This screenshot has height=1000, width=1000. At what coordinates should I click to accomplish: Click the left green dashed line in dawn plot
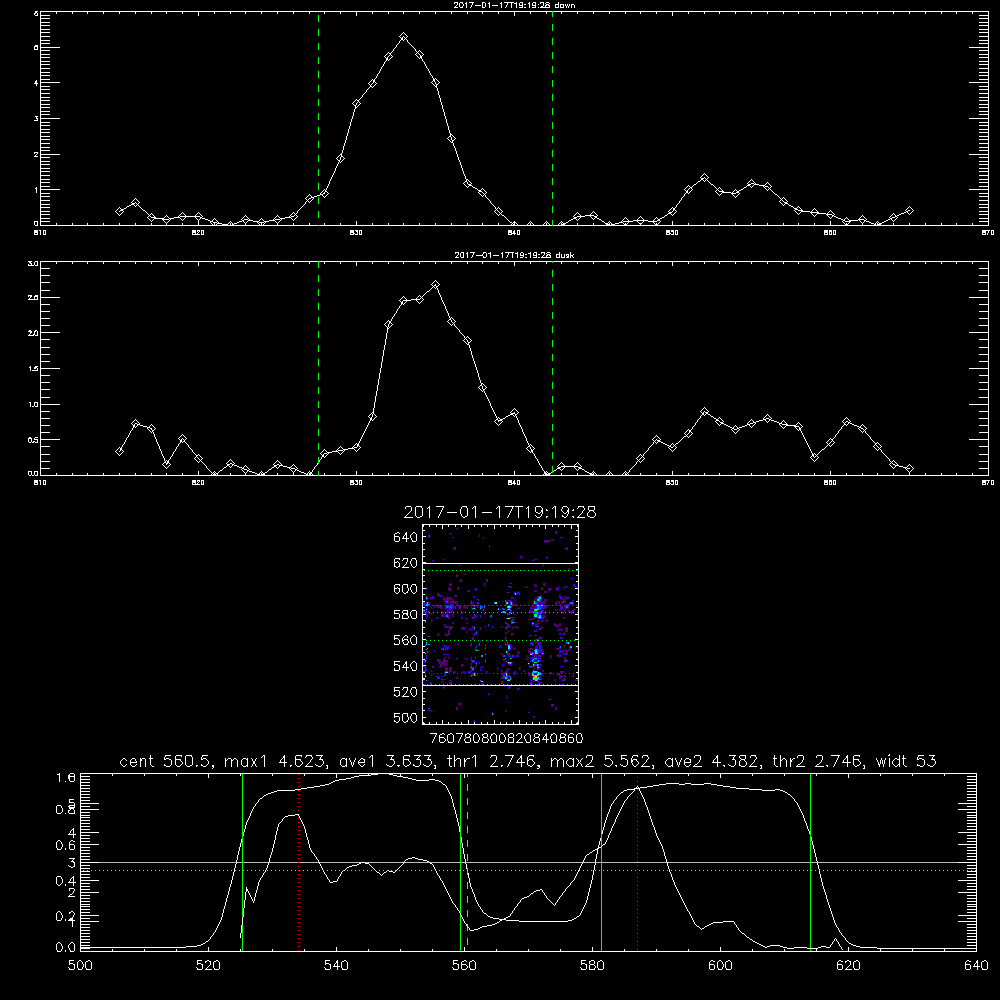tap(318, 118)
